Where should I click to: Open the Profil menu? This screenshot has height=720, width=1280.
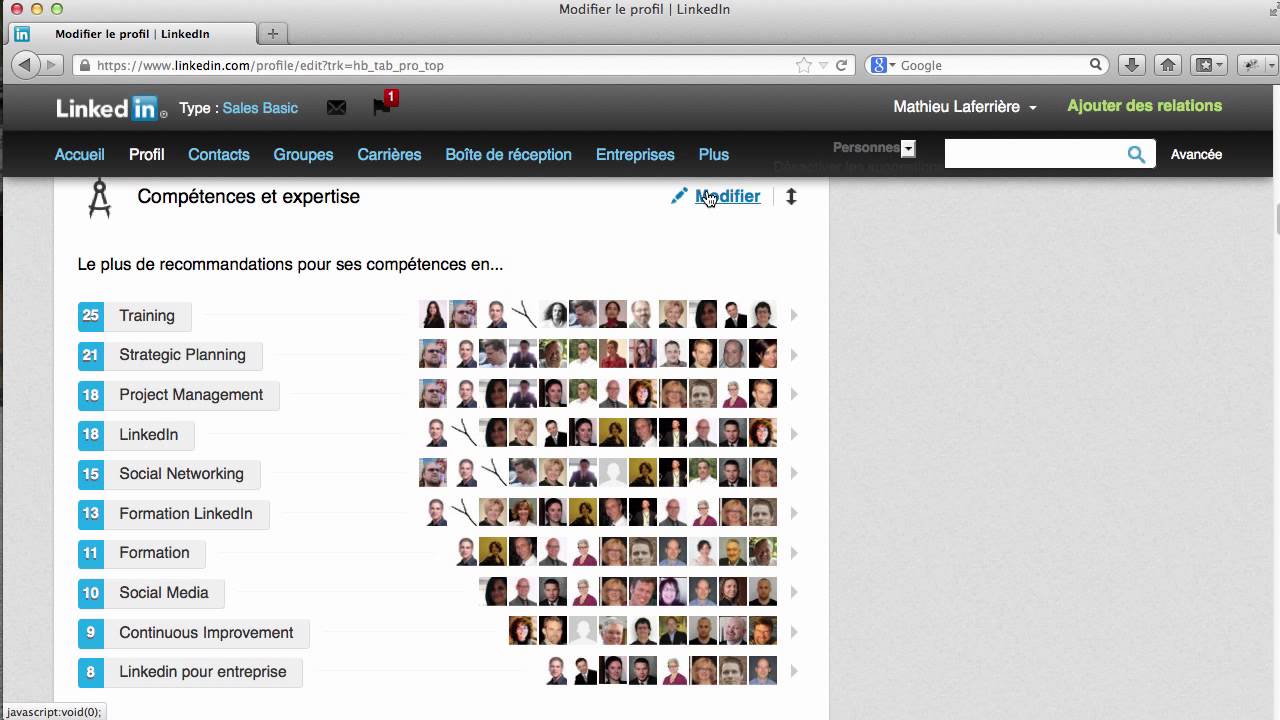click(147, 155)
